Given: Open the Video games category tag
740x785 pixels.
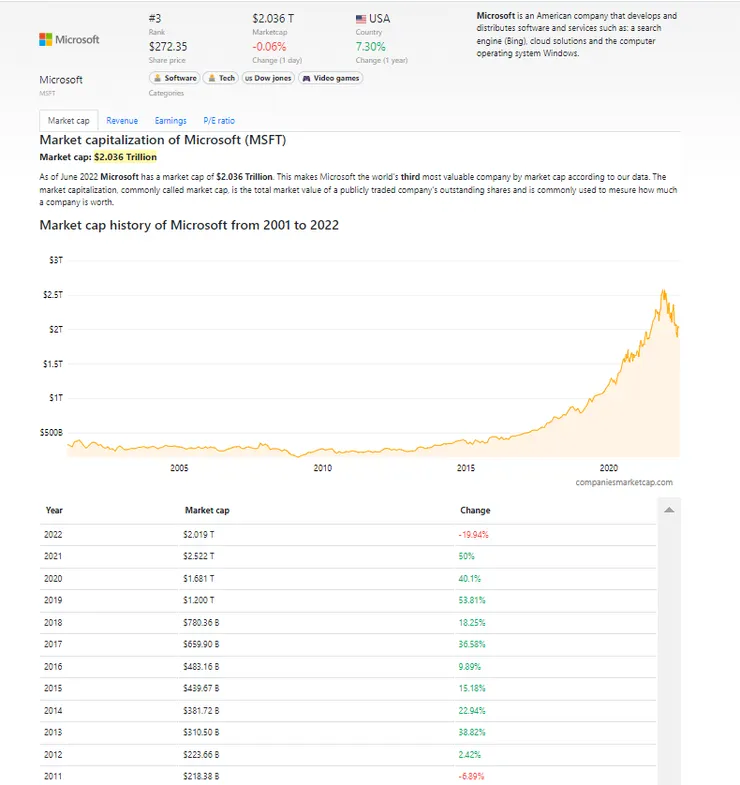Looking at the screenshot, I should (331, 78).
